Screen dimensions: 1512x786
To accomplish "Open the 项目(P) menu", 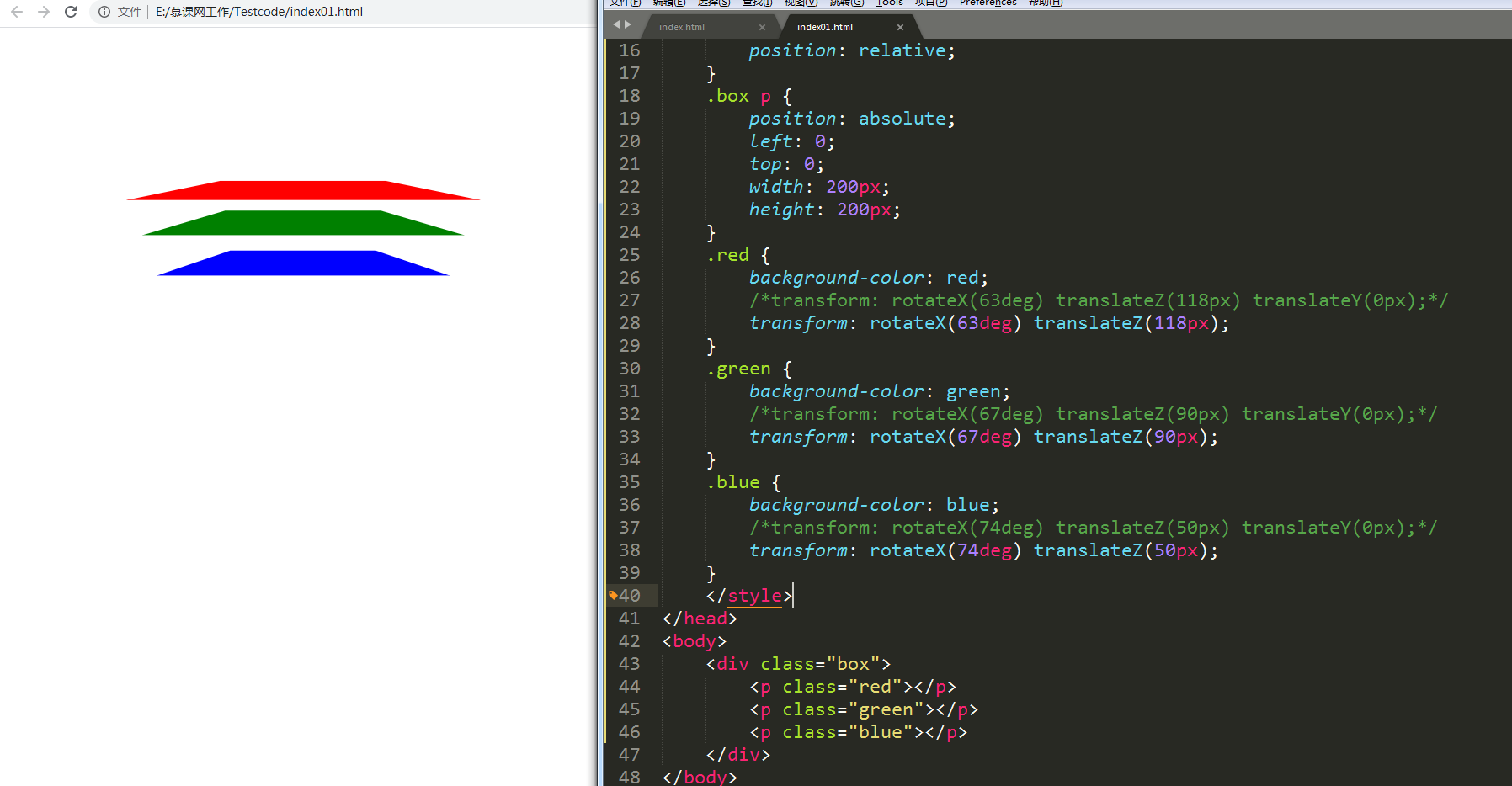I will [x=931, y=3].
